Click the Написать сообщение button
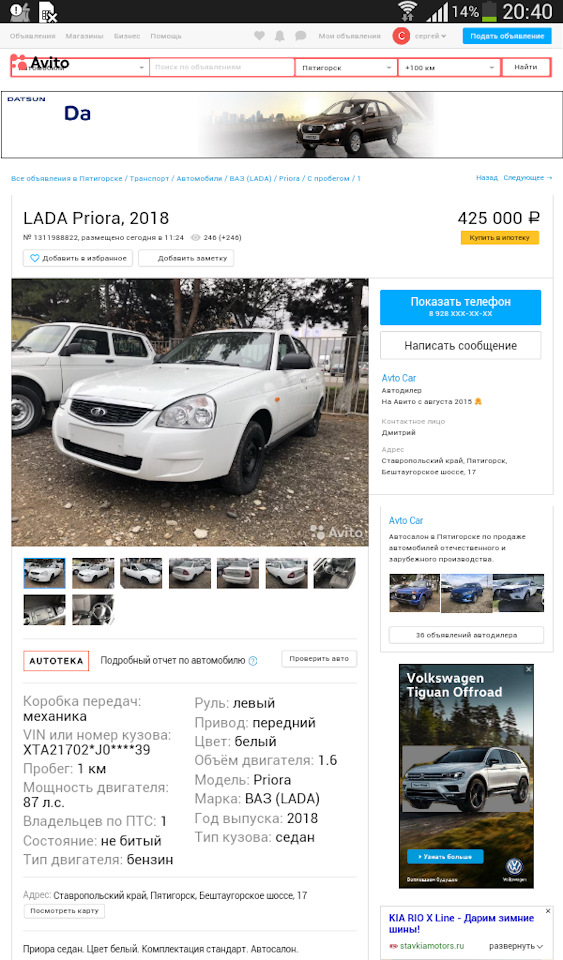 (x=460, y=346)
